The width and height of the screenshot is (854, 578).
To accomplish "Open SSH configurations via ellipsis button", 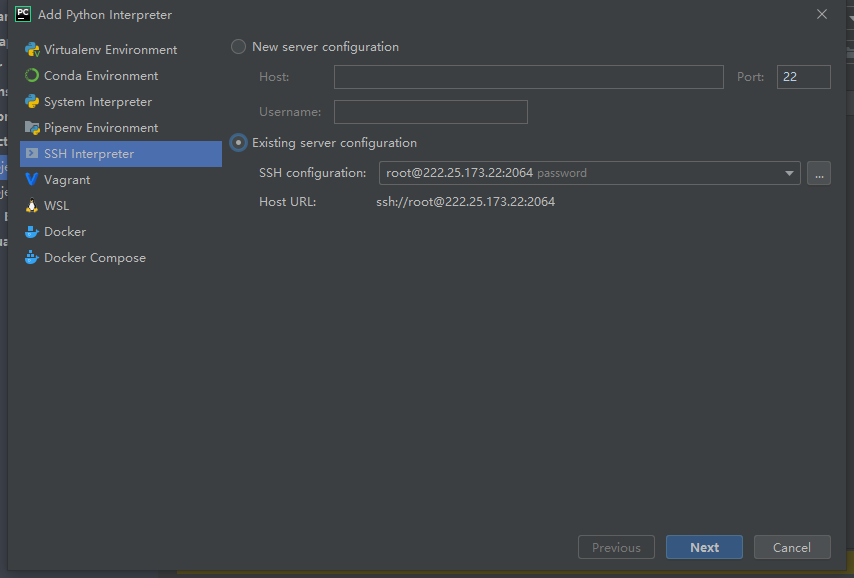I will [819, 173].
